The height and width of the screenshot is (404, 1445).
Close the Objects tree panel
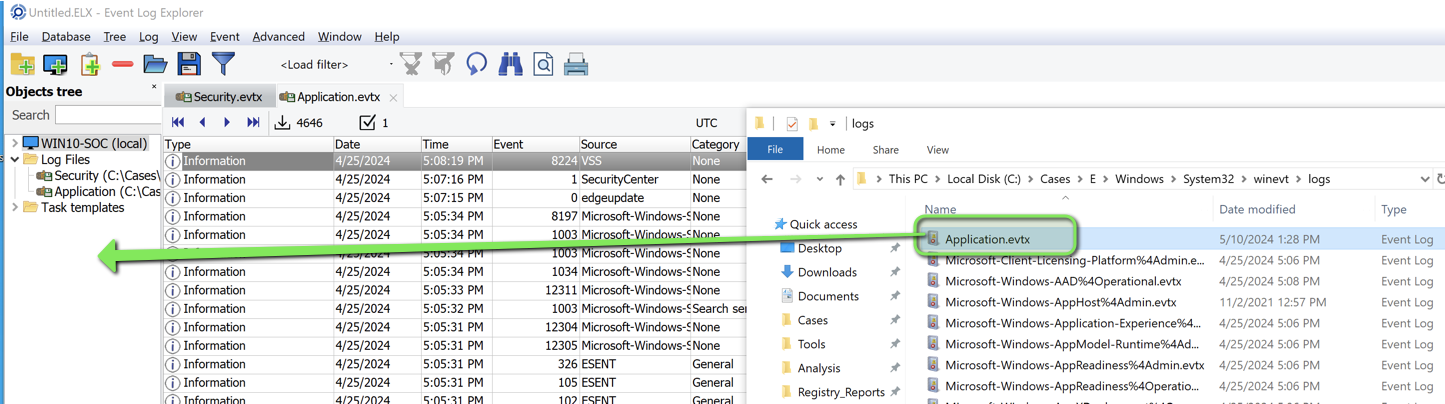coord(154,88)
